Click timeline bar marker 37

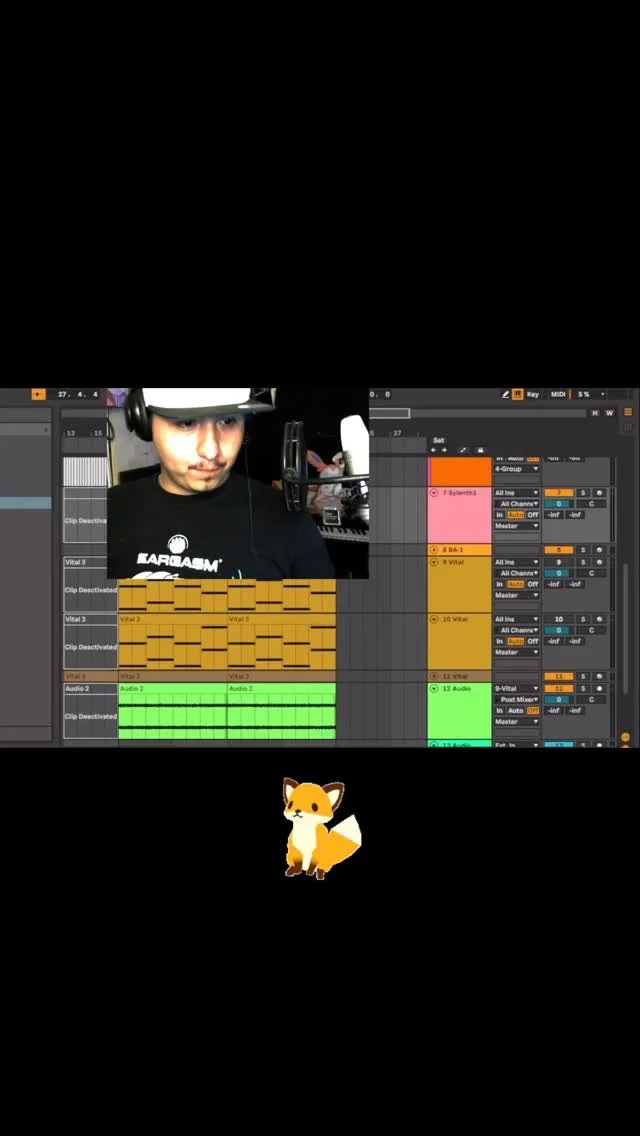397,433
